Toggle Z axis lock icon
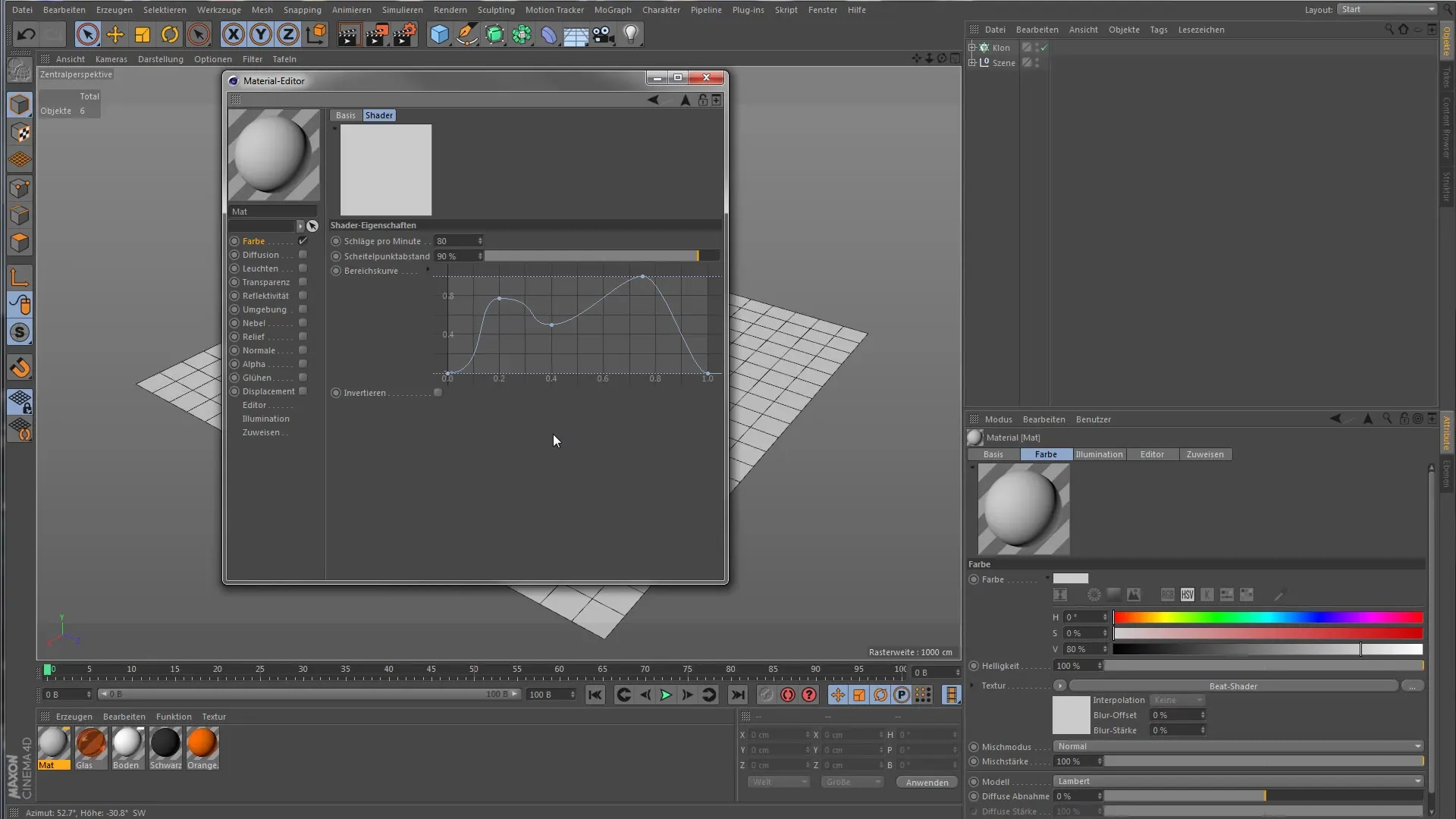Screen dimensions: 1456x819 pos(288,34)
